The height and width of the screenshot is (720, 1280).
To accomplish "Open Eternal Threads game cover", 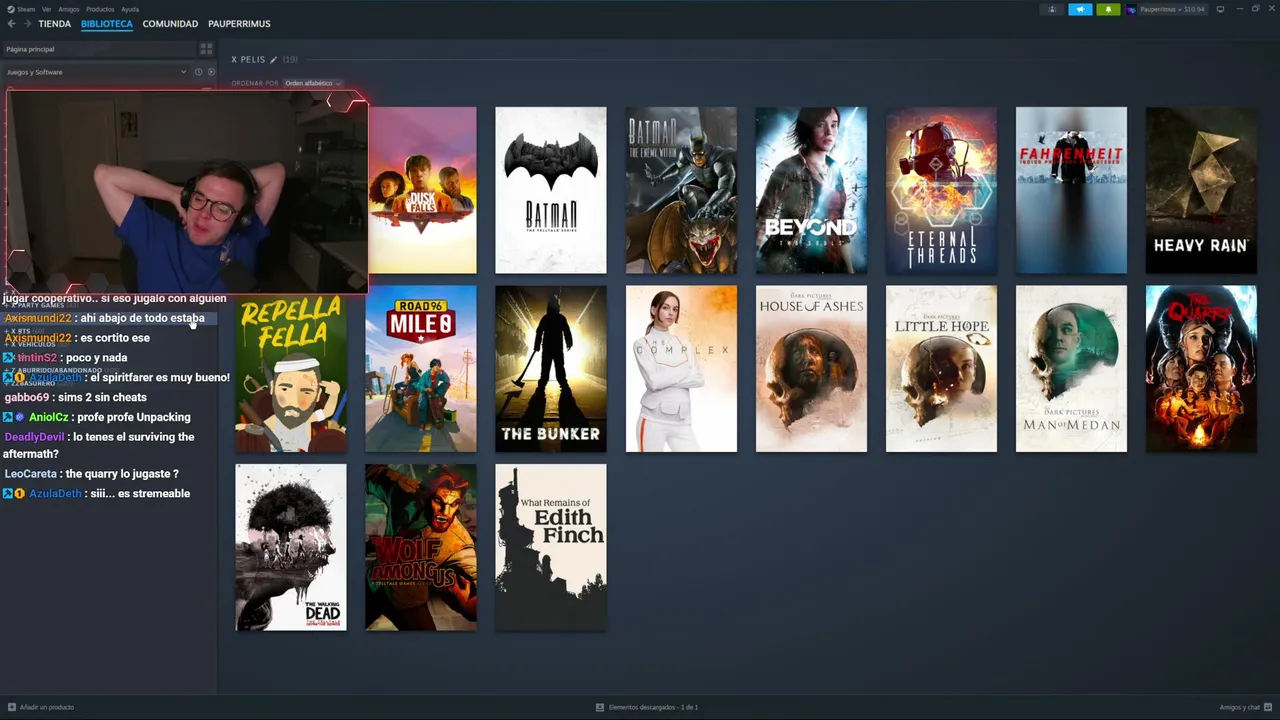I will pos(941,190).
